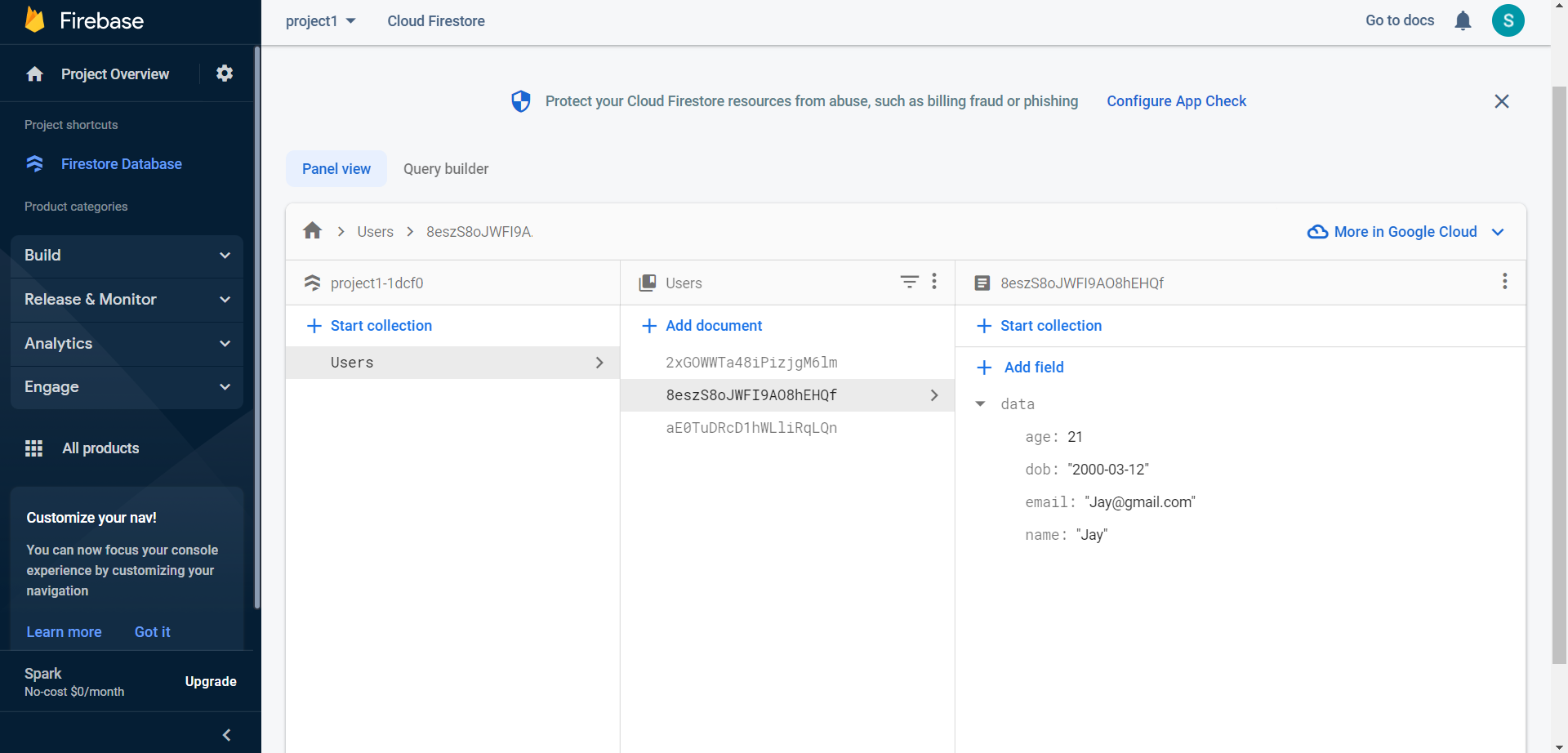Select document aE0TuDRcD1hWLliRqLQn
The height and width of the screenshot is (753, 1568).
pos(751,428)
